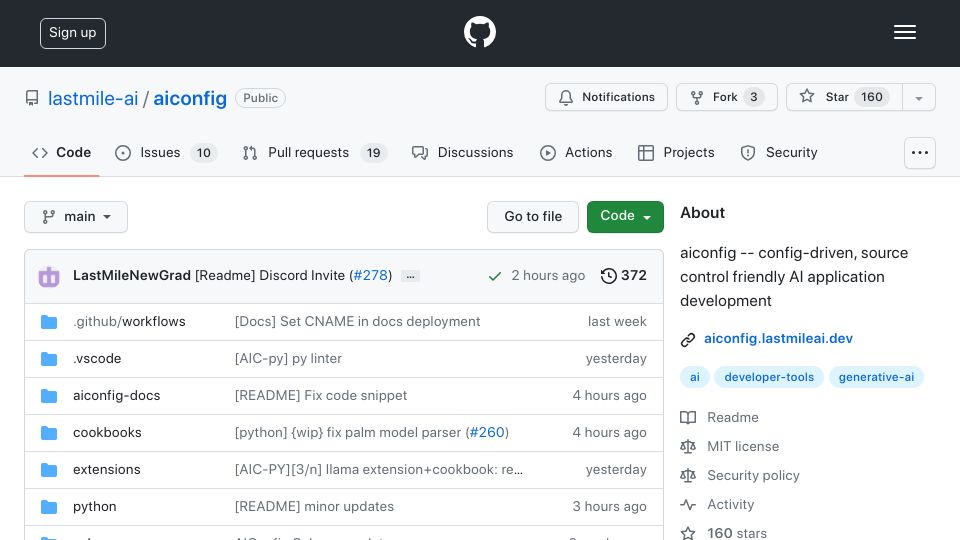Click the extensions folder icon
The width and height of the screenshot is (960, 540).
coord(49,470)
